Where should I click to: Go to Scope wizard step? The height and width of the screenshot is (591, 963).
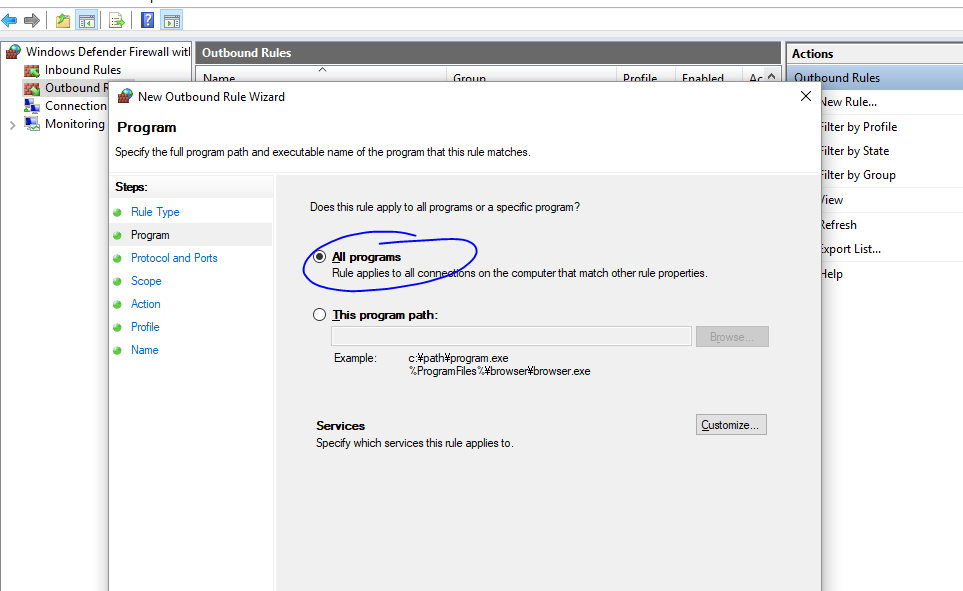click(x=146, y=281)
